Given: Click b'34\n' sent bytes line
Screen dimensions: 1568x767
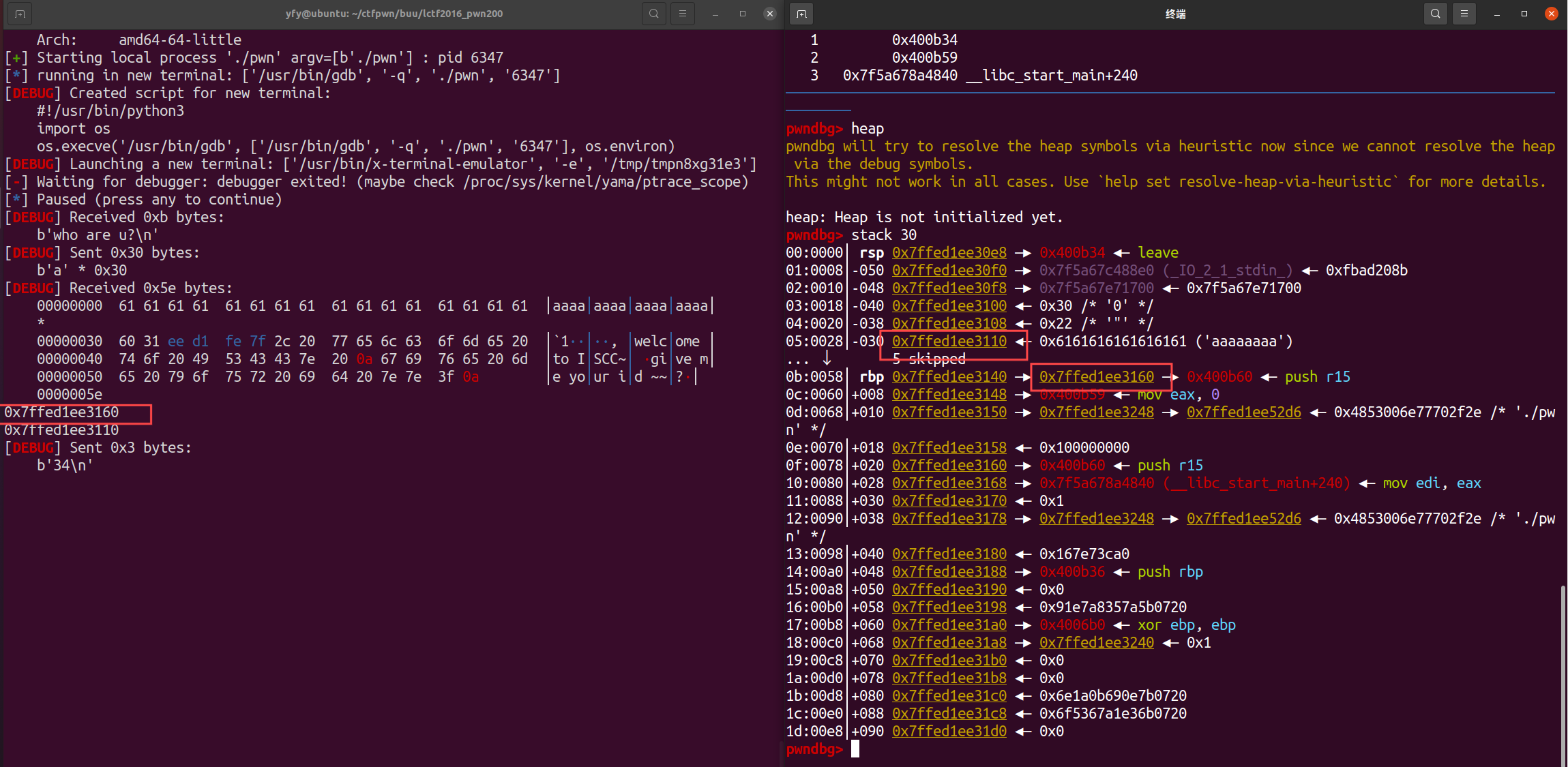Looking at the screenshot, I should [x=65, y=466].
